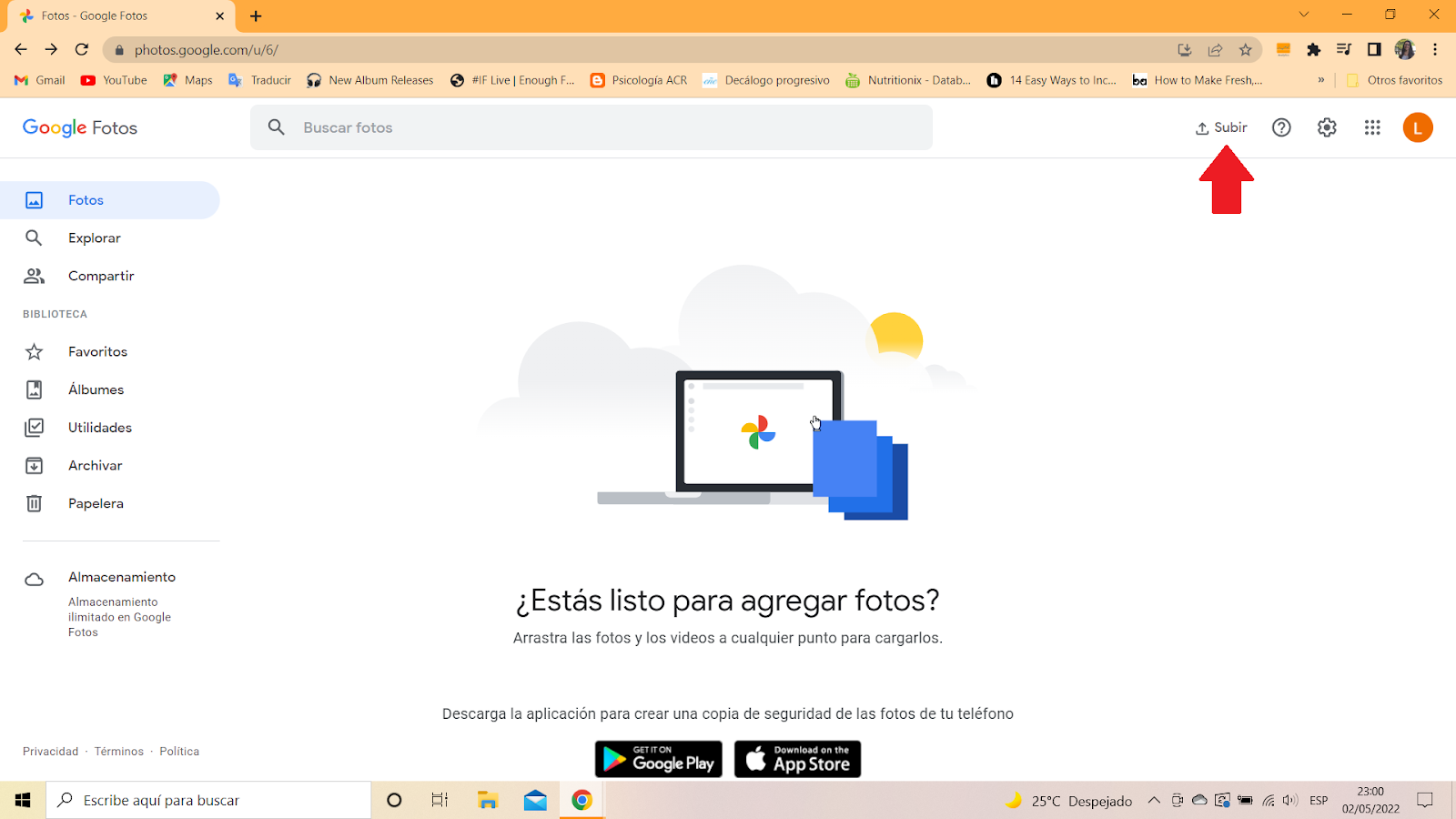Viewport: 1456px width, 819px height.
Task: Expand hidden system tray icons
Action: [1153, 799]
